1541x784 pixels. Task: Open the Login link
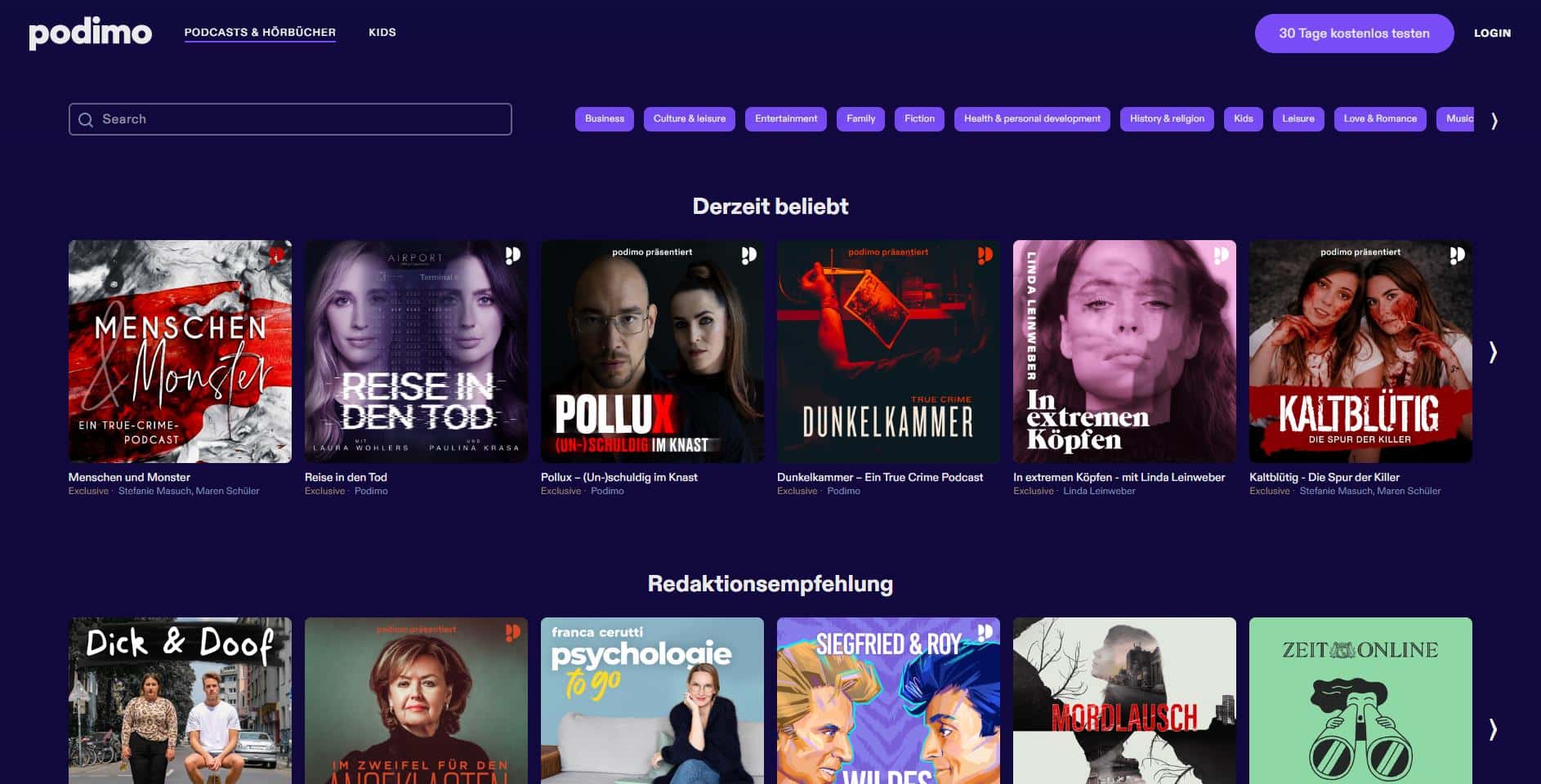click(1492, 33)
